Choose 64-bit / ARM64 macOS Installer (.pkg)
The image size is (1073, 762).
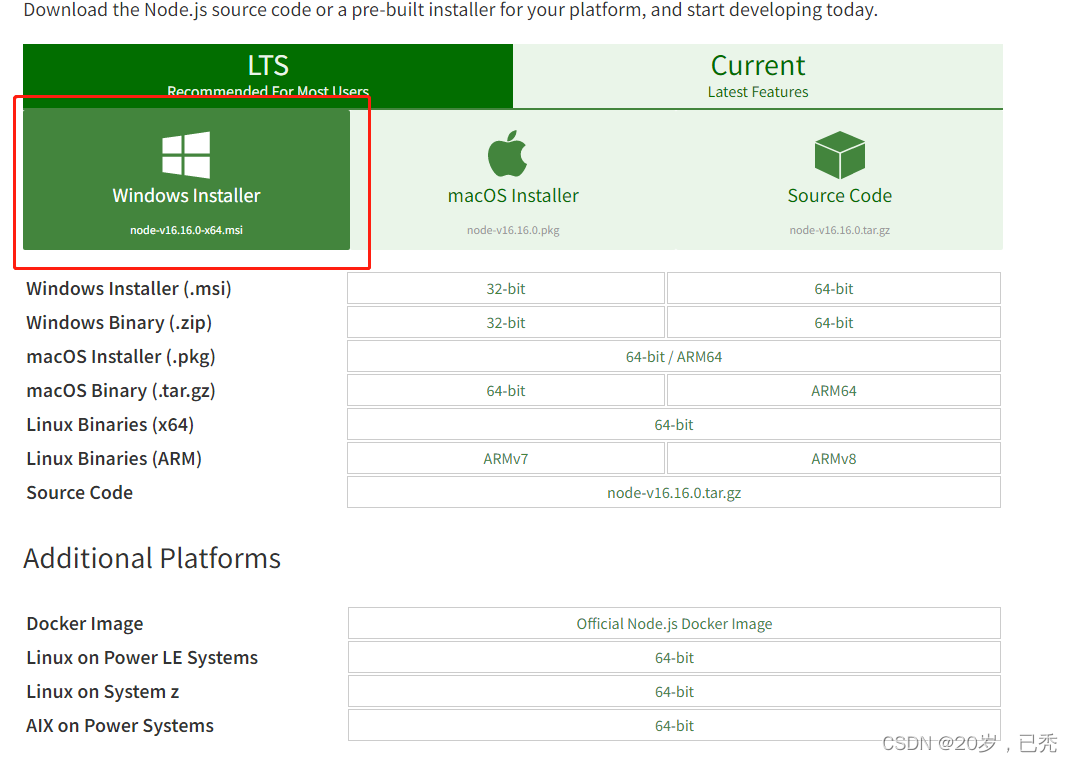[674, 357]
